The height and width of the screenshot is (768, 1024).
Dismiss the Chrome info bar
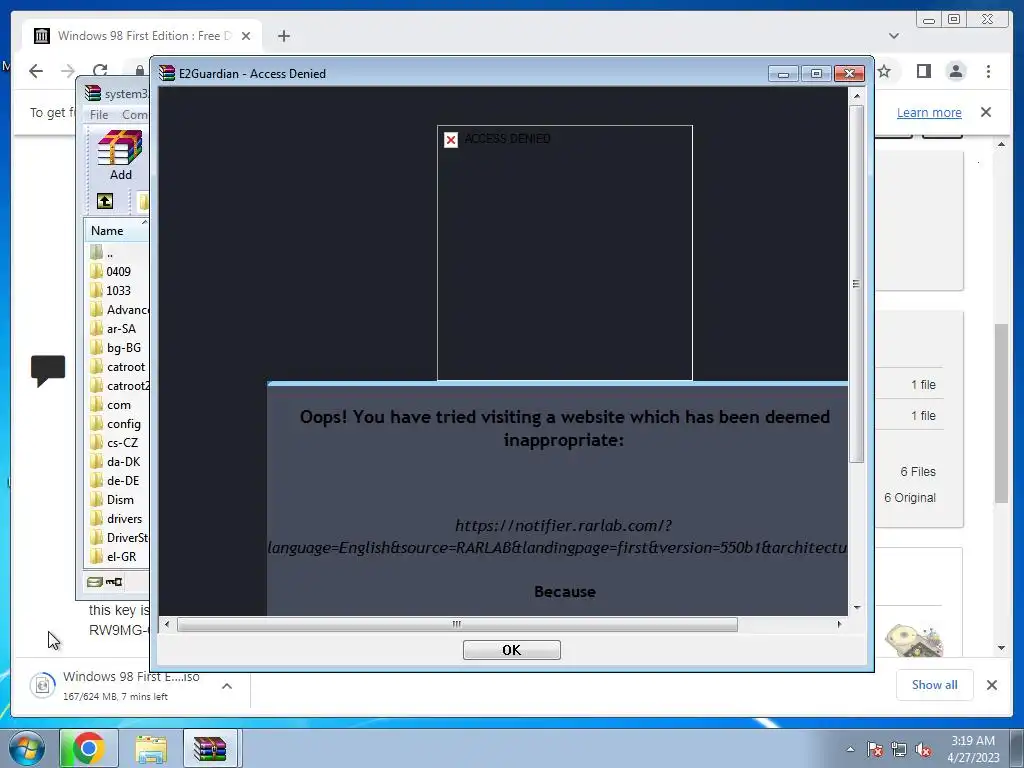pyautogui.click(x=986, y=112)
